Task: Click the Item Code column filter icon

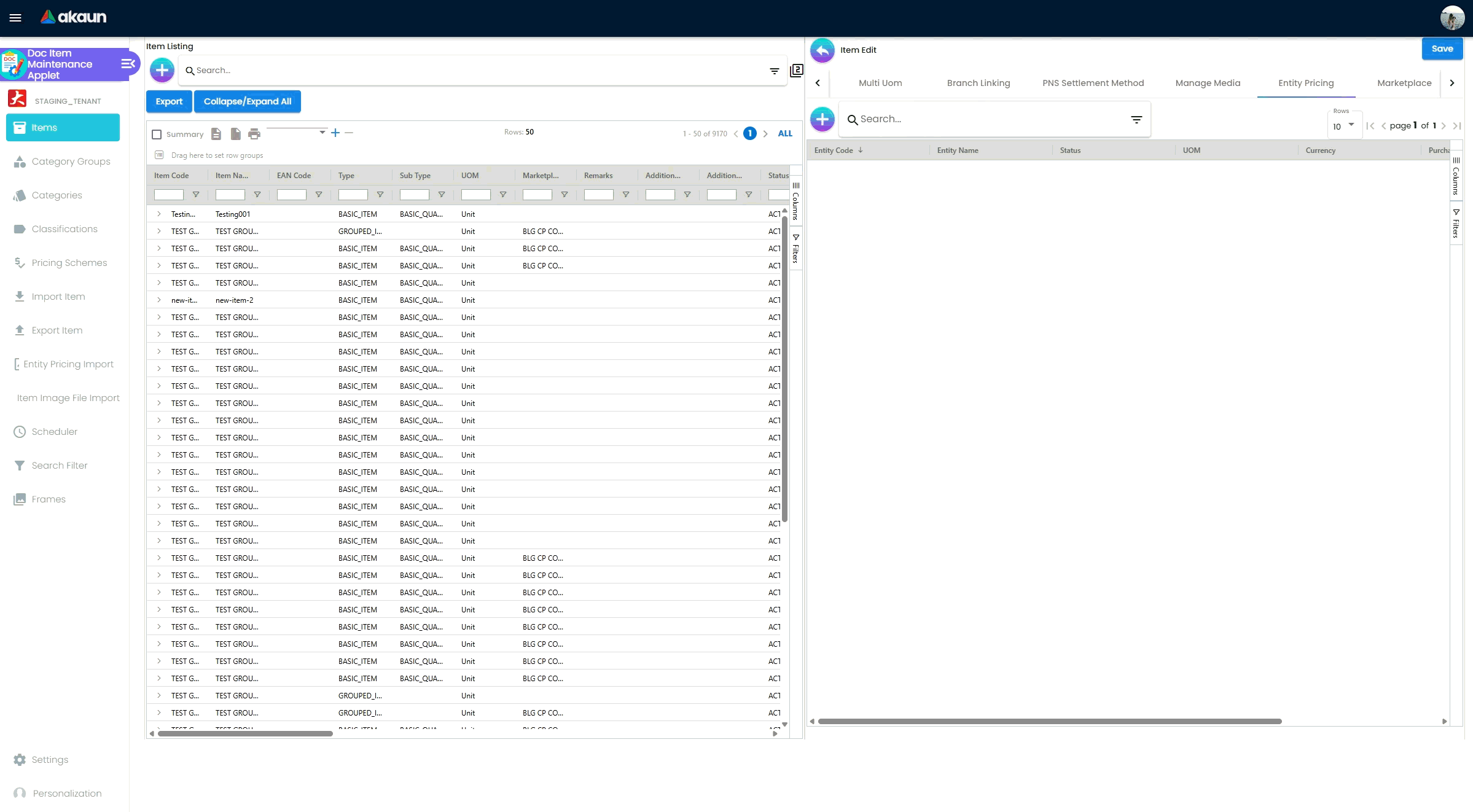Action: click(x=196, y=195)
